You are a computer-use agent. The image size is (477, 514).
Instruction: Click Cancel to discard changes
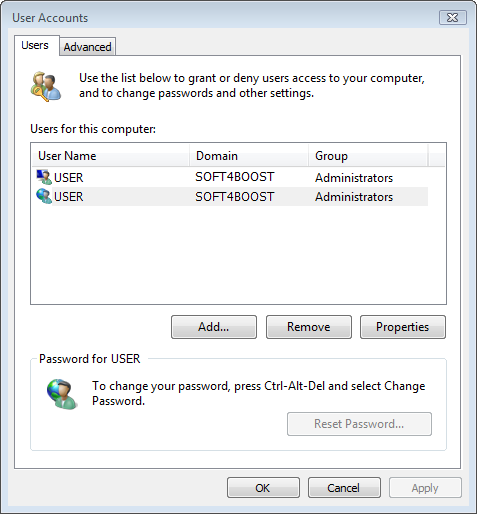pos(344,488)
